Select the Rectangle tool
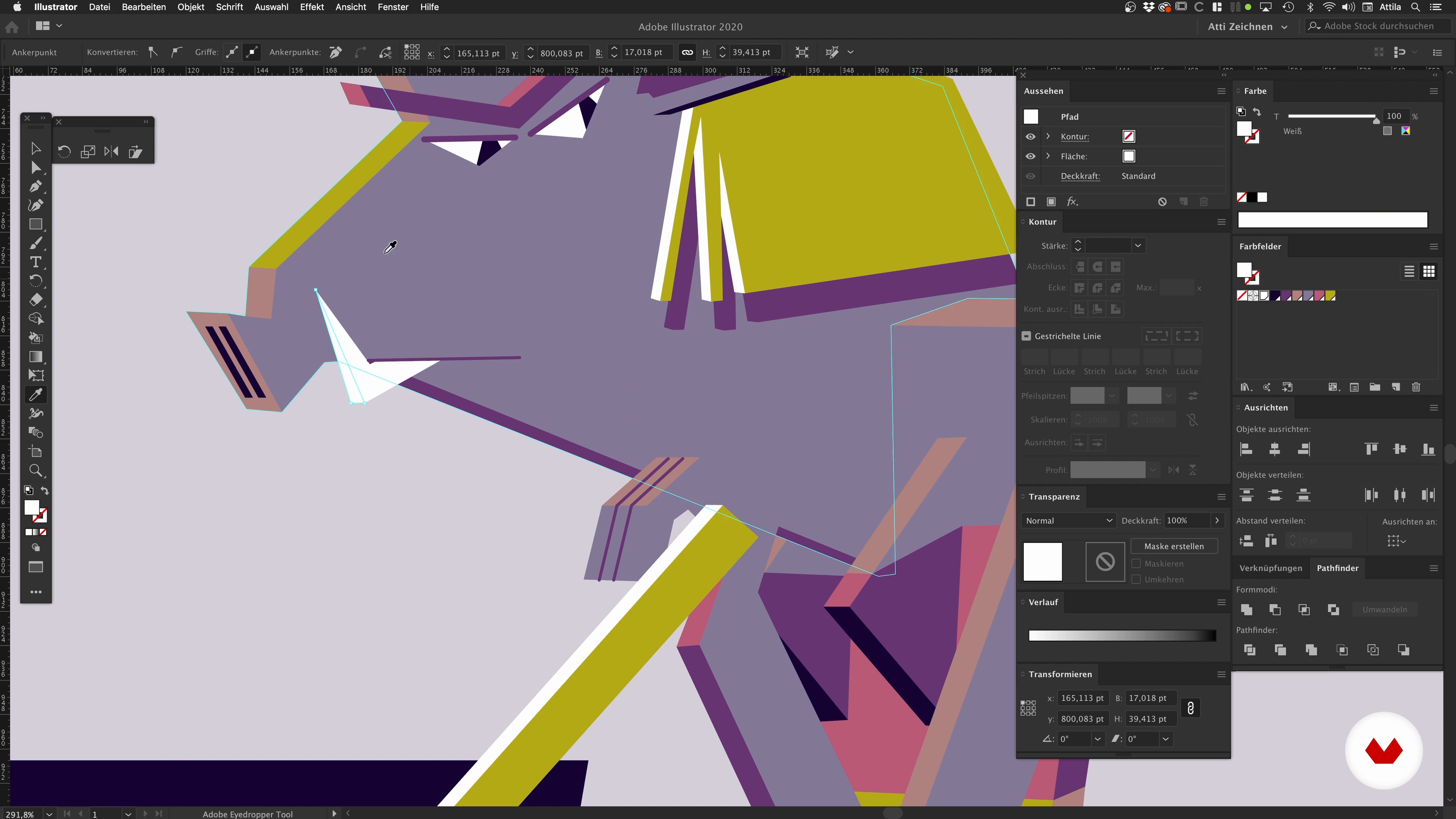The height and width of the screenshot is (819, 1456). (x=36, y=224)
